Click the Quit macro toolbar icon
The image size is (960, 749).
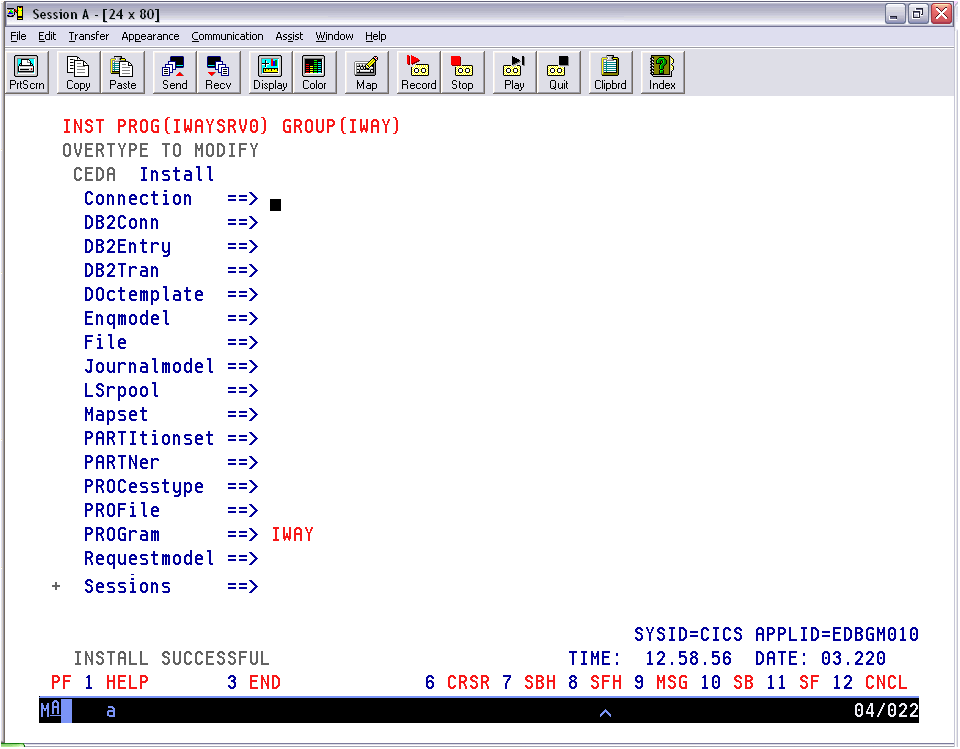[558, 72]
